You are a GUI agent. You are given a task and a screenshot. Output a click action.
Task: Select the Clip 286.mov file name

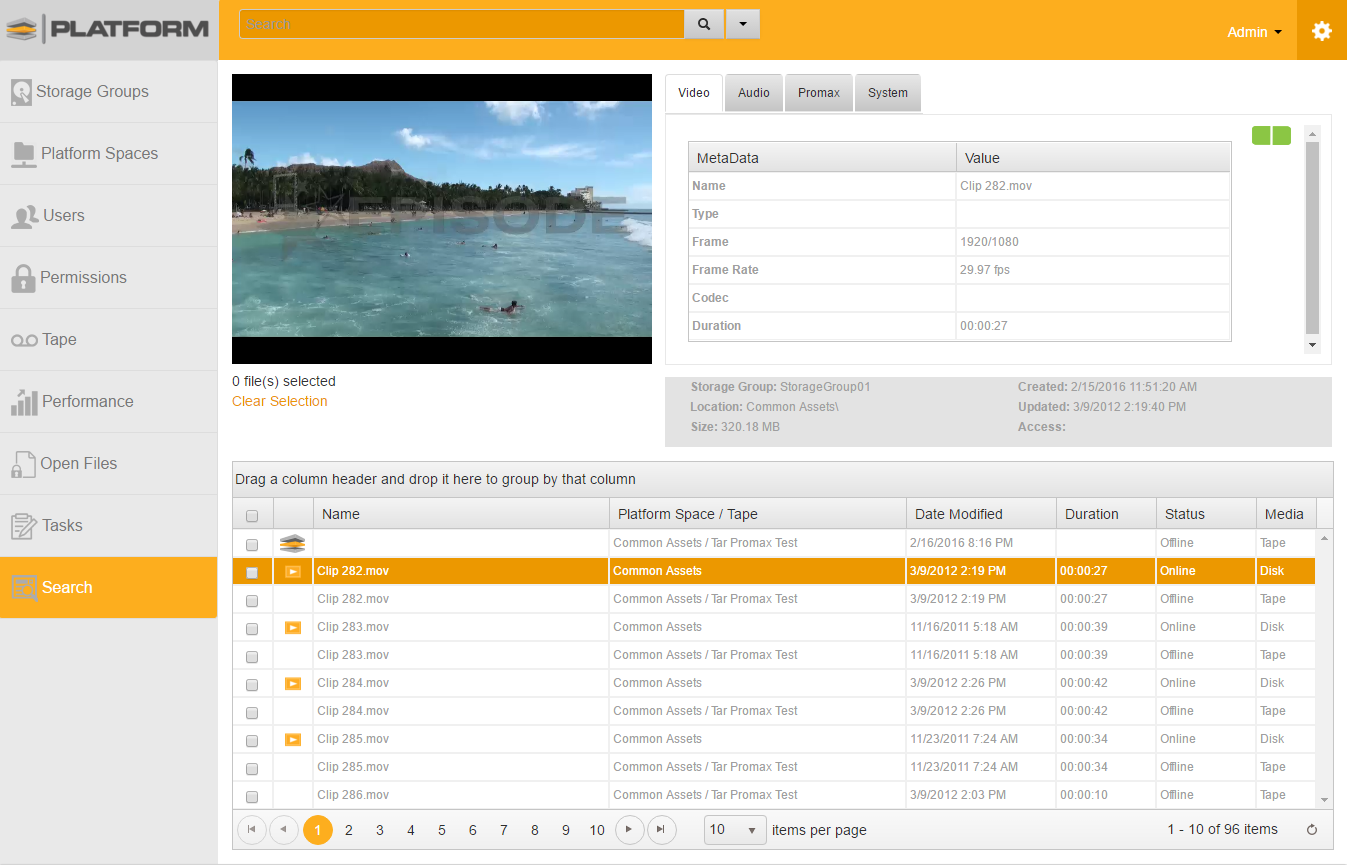(353, 795)
